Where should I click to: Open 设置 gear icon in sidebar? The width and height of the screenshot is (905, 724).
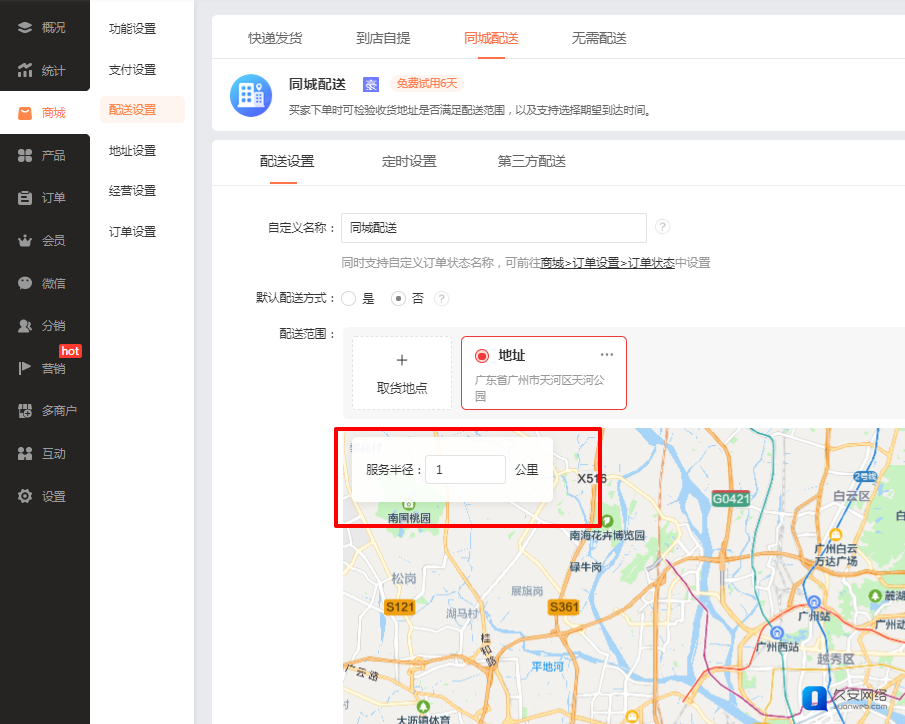25,496
